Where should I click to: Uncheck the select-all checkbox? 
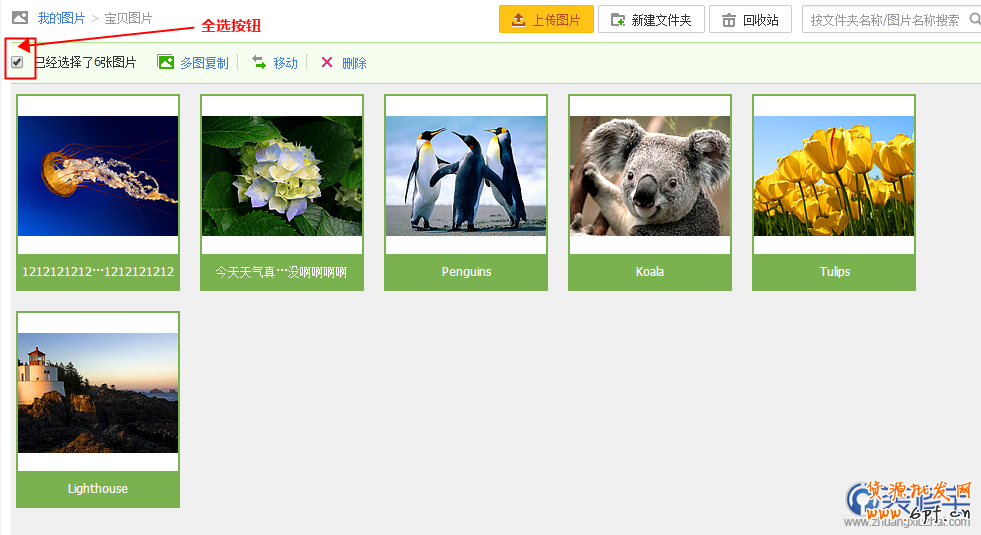17,62
